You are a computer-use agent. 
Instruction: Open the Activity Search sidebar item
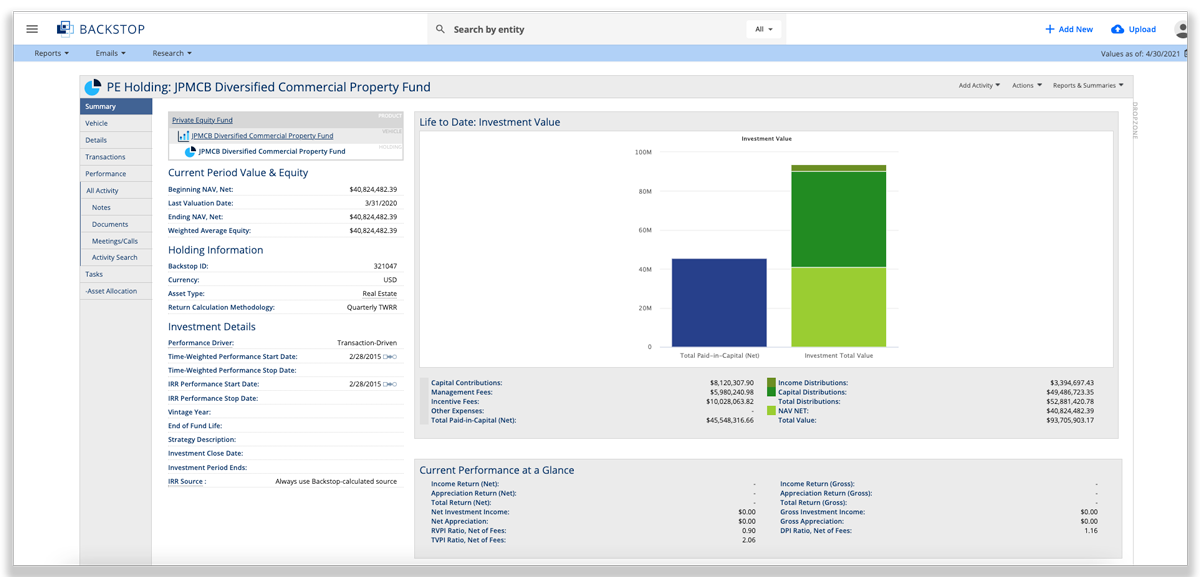pyautogui.click(x=116, y=257)
